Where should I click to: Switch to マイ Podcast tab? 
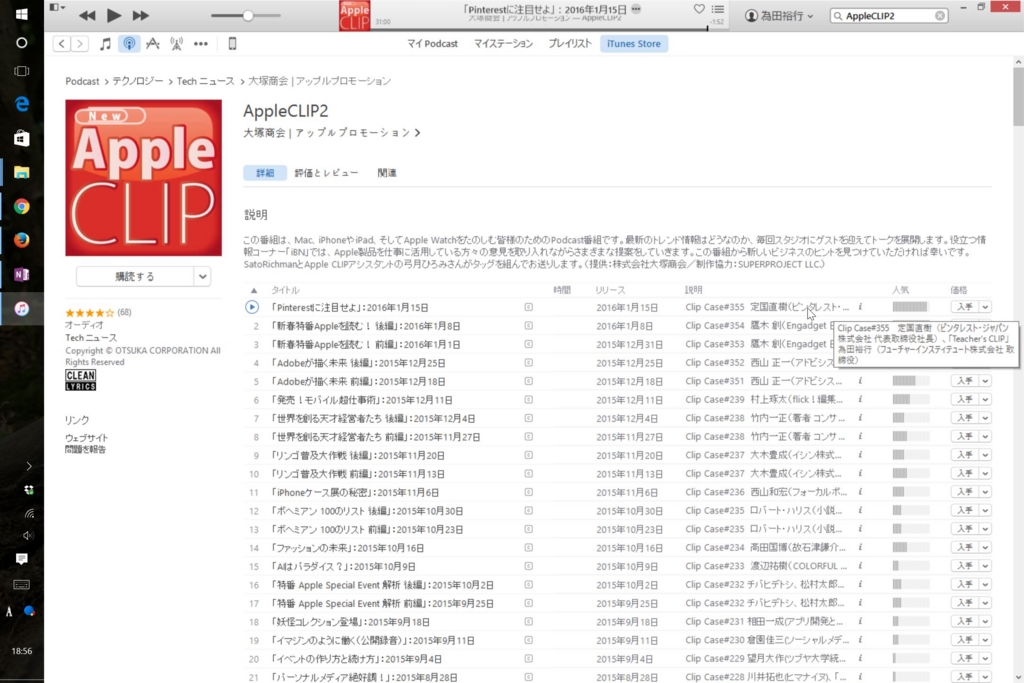pyautogui.click(x=432, y=44)
